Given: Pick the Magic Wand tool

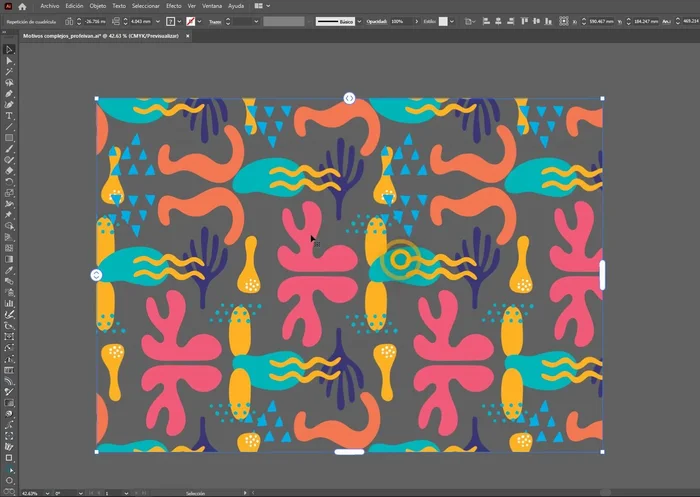Looking at the screenshot, I should click(9, 71).
